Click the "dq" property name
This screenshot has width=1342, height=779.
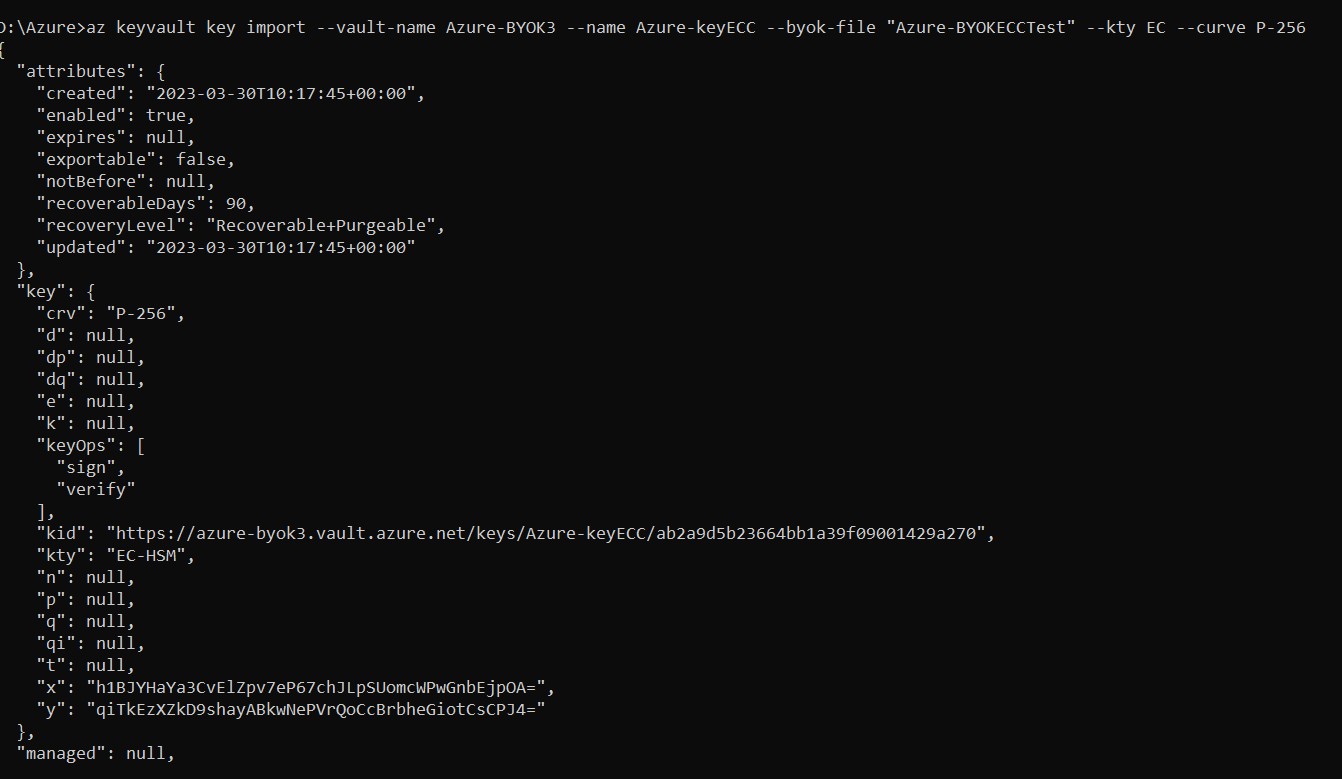(x=56, y=379)
